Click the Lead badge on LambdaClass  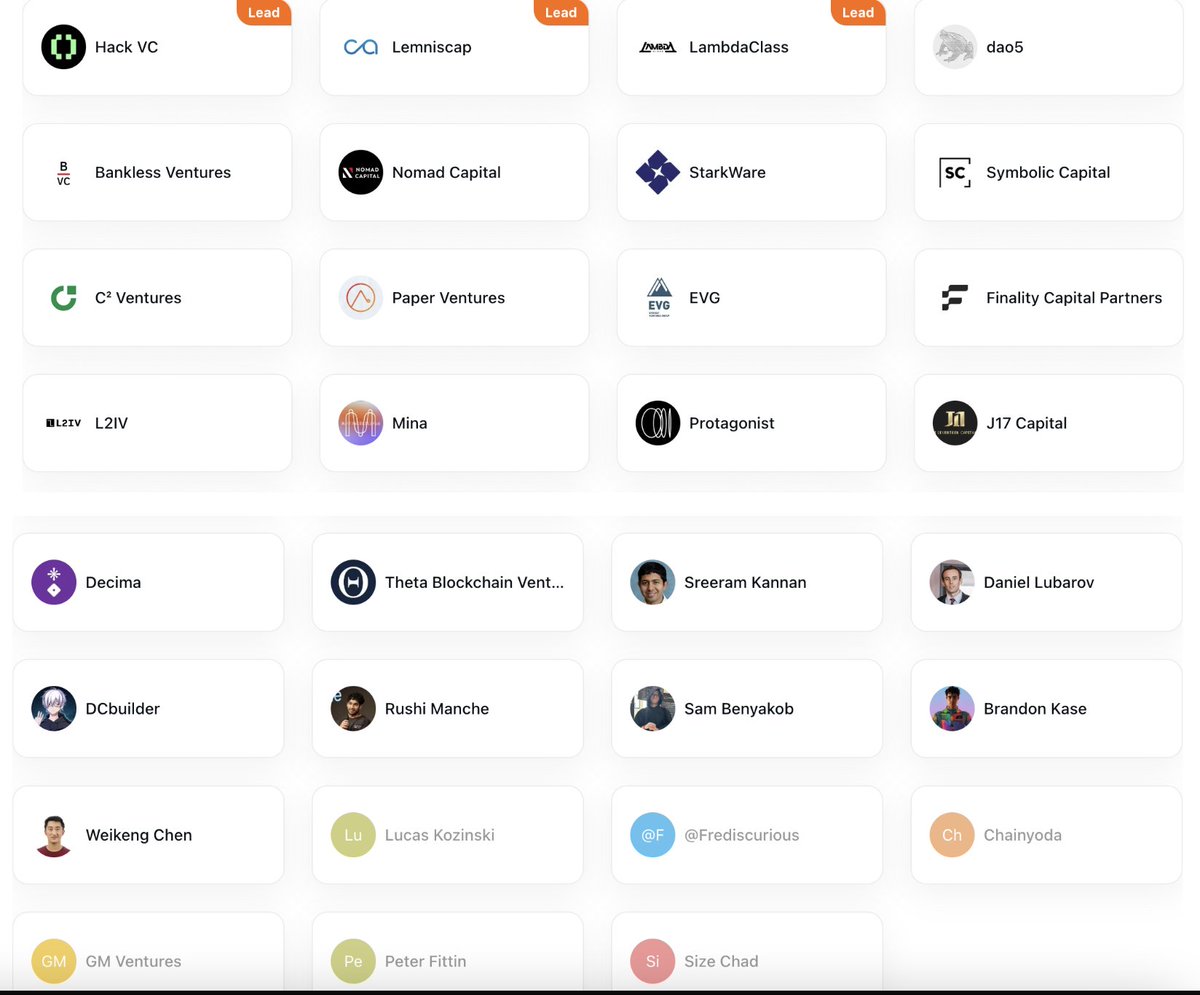(858, 12)
